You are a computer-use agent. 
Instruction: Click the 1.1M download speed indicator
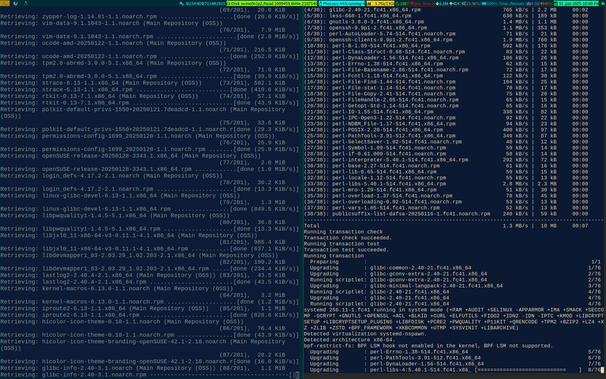(x=442, y=3)
